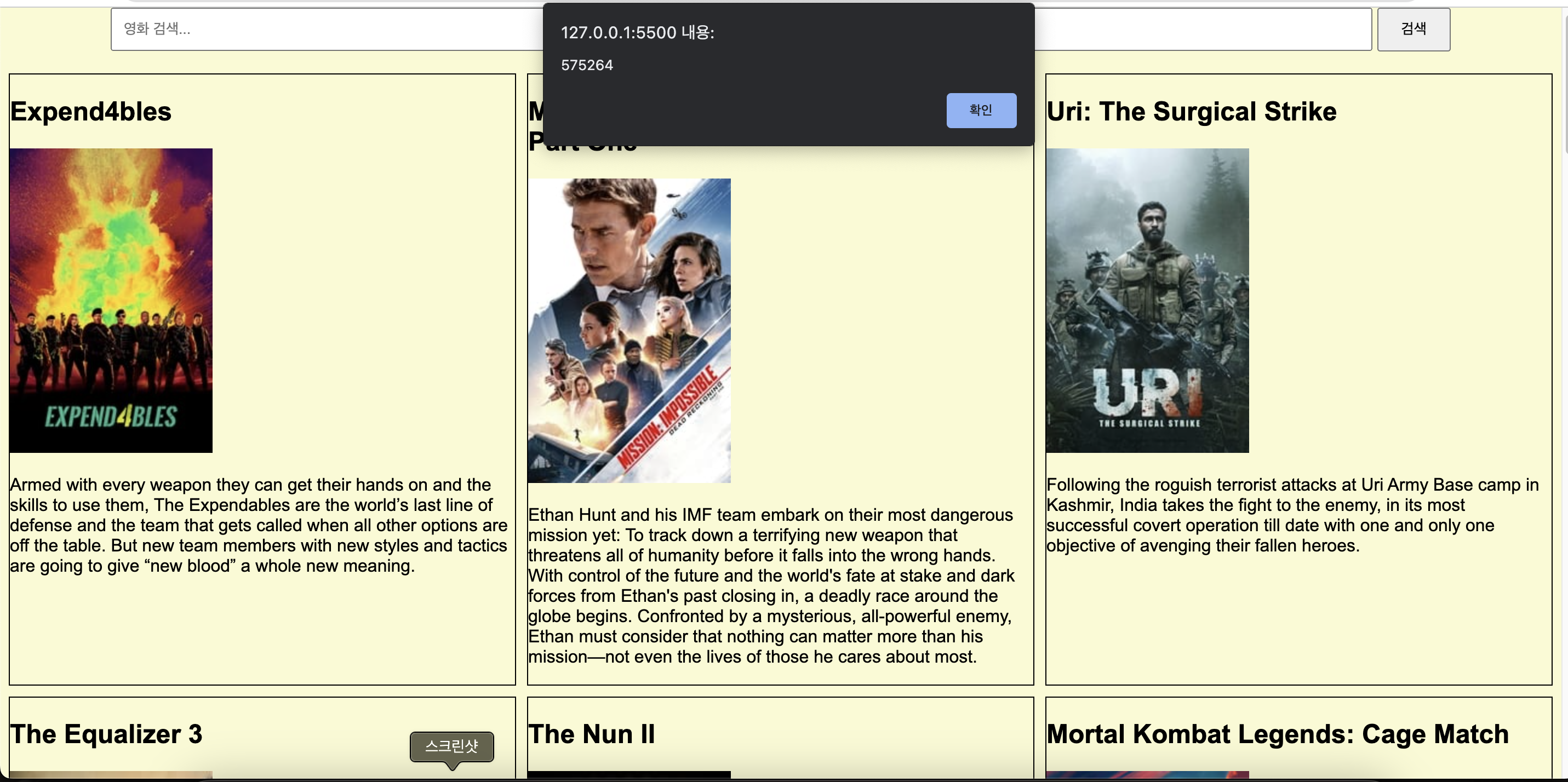Open Mortal Kombat Legends: Cage Match card
The height and width of the screenshot is (782, 1568).
[1277, 734]
